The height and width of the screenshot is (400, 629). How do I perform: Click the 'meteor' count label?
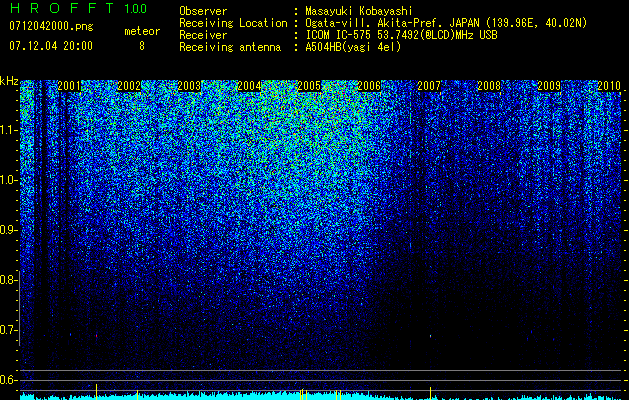(142, 31)
